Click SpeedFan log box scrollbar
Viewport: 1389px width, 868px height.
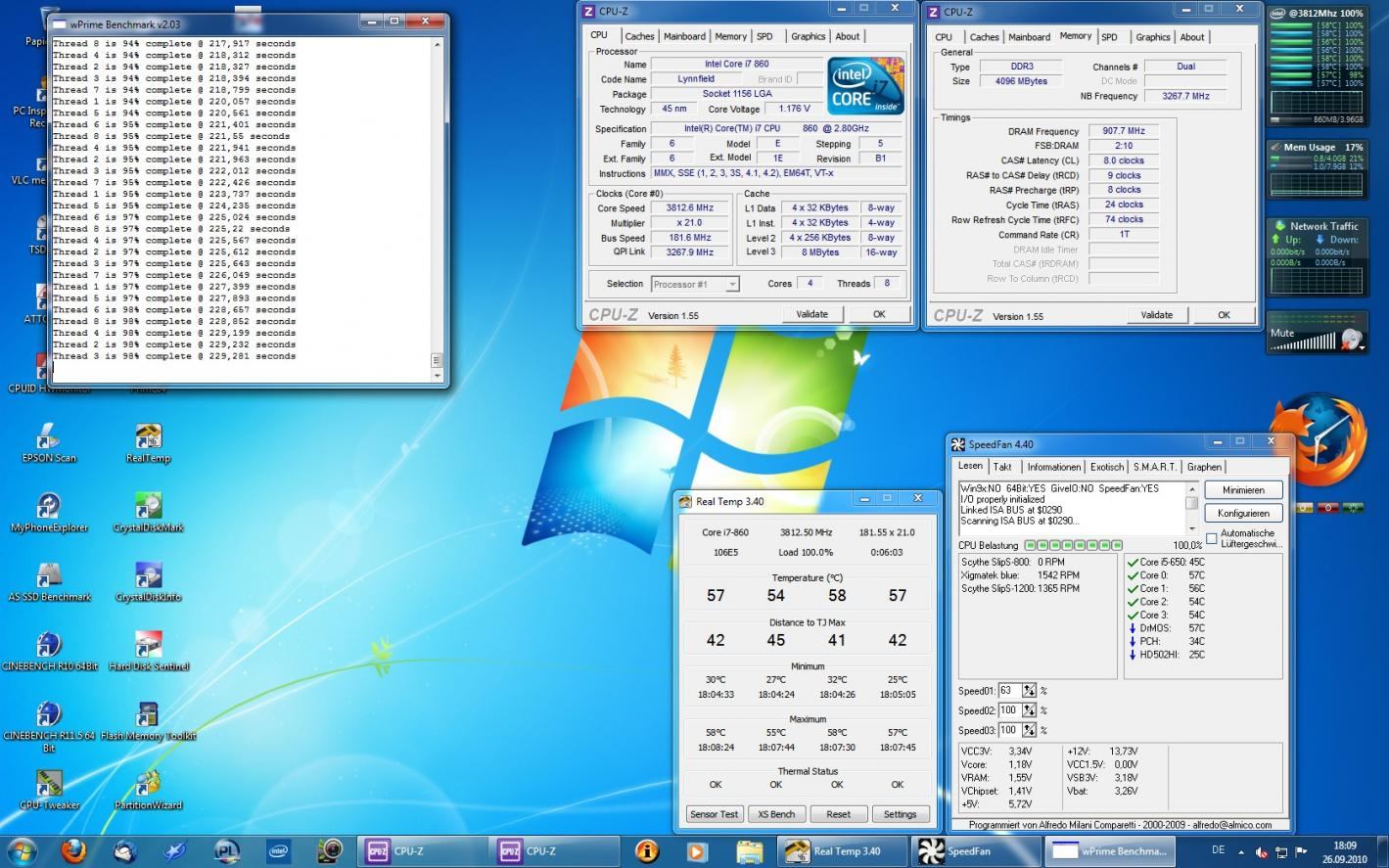[1191, 507]
